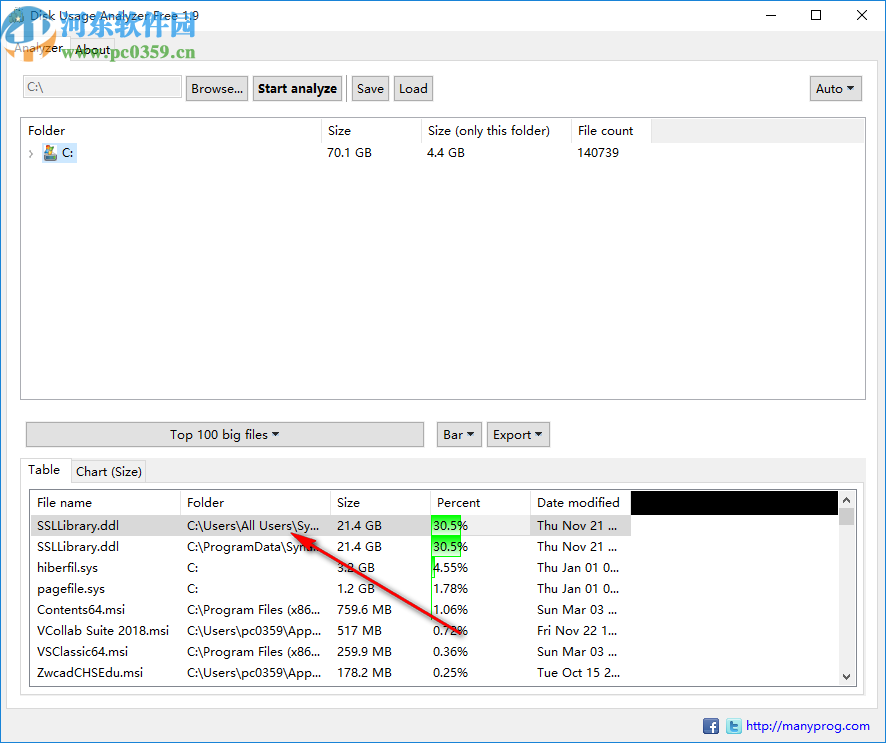Click the Browse... button
The image size is (886, 743).
pos(216,88)
